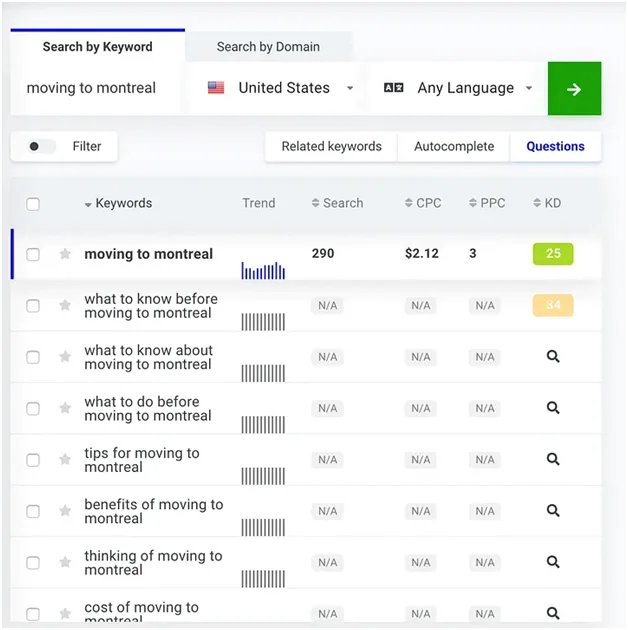Check KD for 'tips for moving to montreal'
Screen dimensions: 628x630
click(553, 459)
